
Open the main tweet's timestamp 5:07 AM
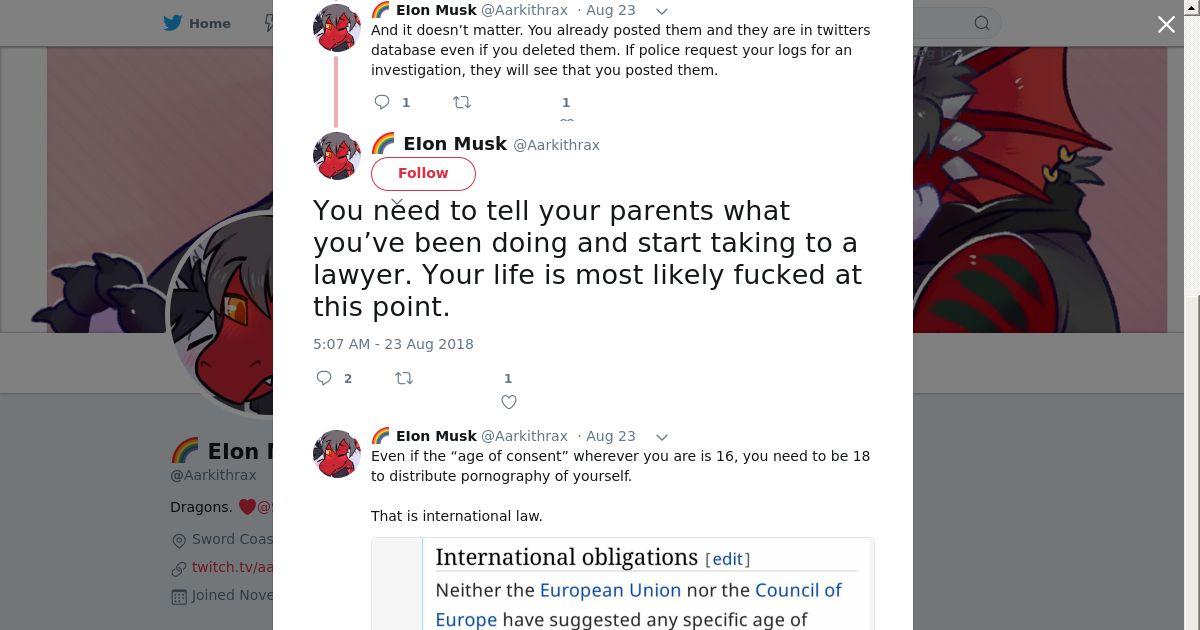click(x=393, y=344)
